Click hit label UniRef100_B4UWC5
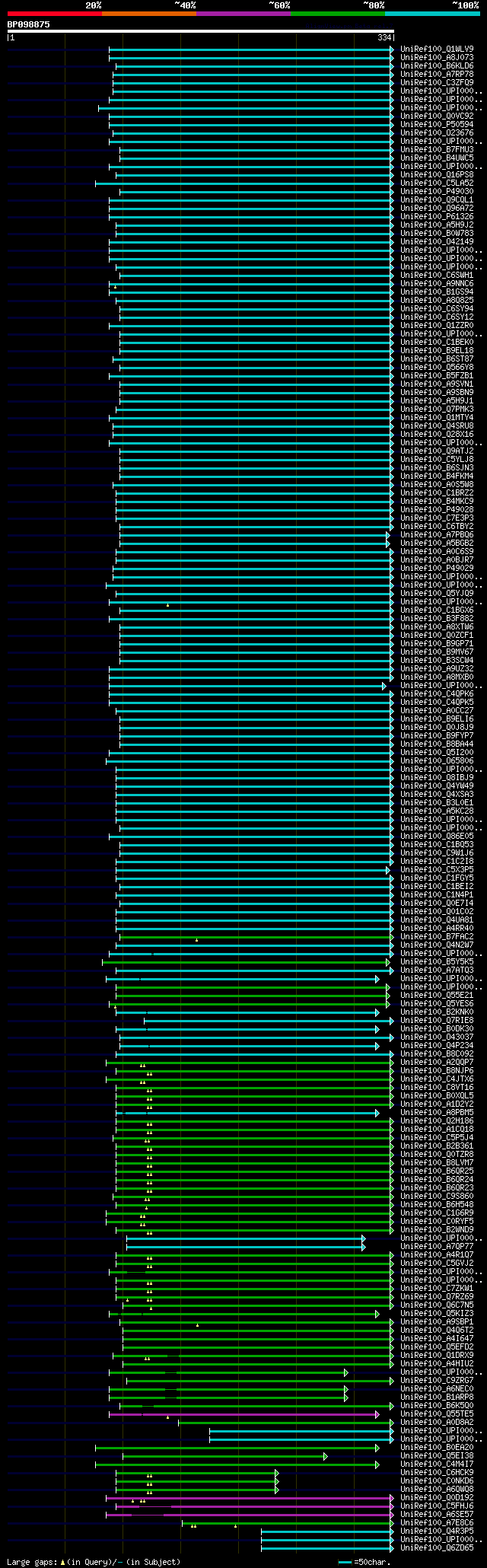487x1568 pixels. pos(437,158)
